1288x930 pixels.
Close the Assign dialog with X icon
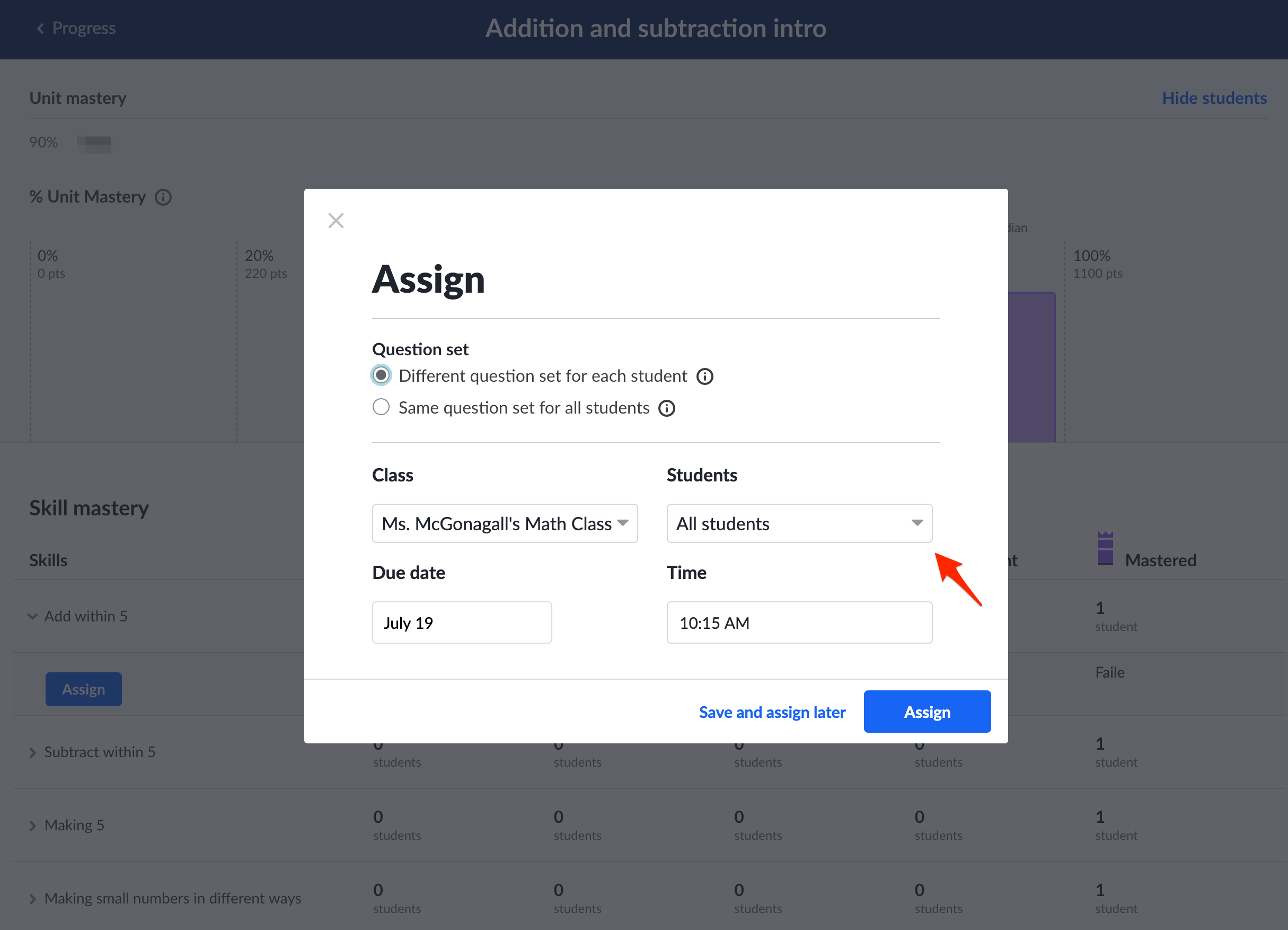click(336, 221)
